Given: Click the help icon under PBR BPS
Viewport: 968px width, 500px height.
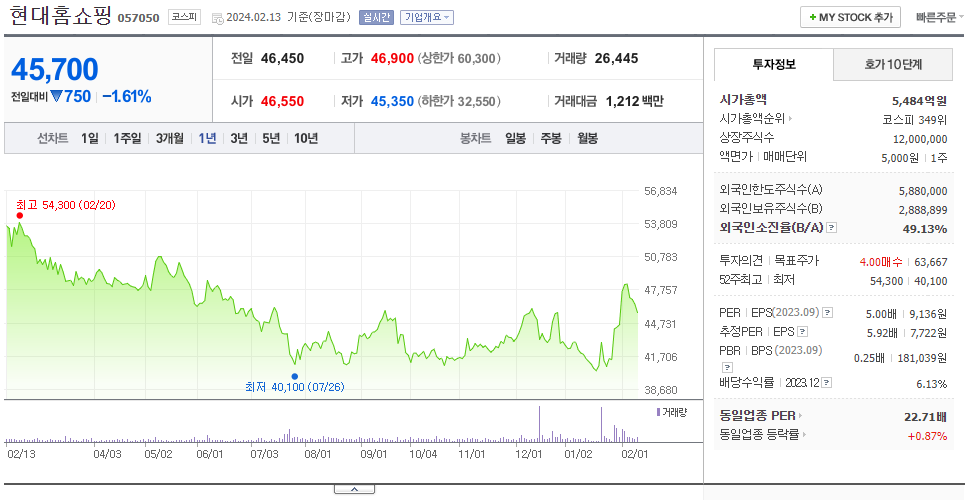Looking at the screenshot, I should [726, 368].
